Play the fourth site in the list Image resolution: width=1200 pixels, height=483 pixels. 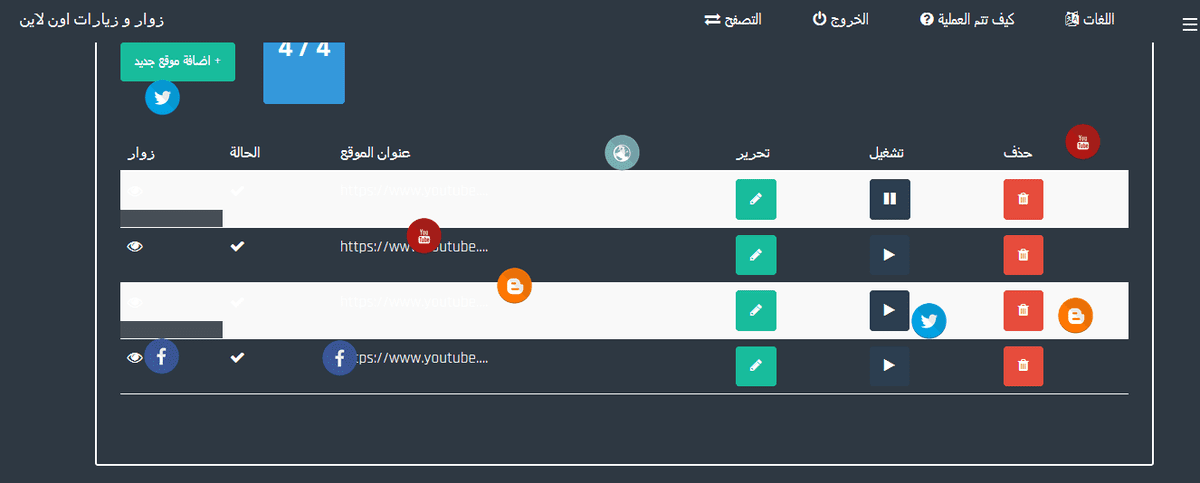click(x=889, y=365)
